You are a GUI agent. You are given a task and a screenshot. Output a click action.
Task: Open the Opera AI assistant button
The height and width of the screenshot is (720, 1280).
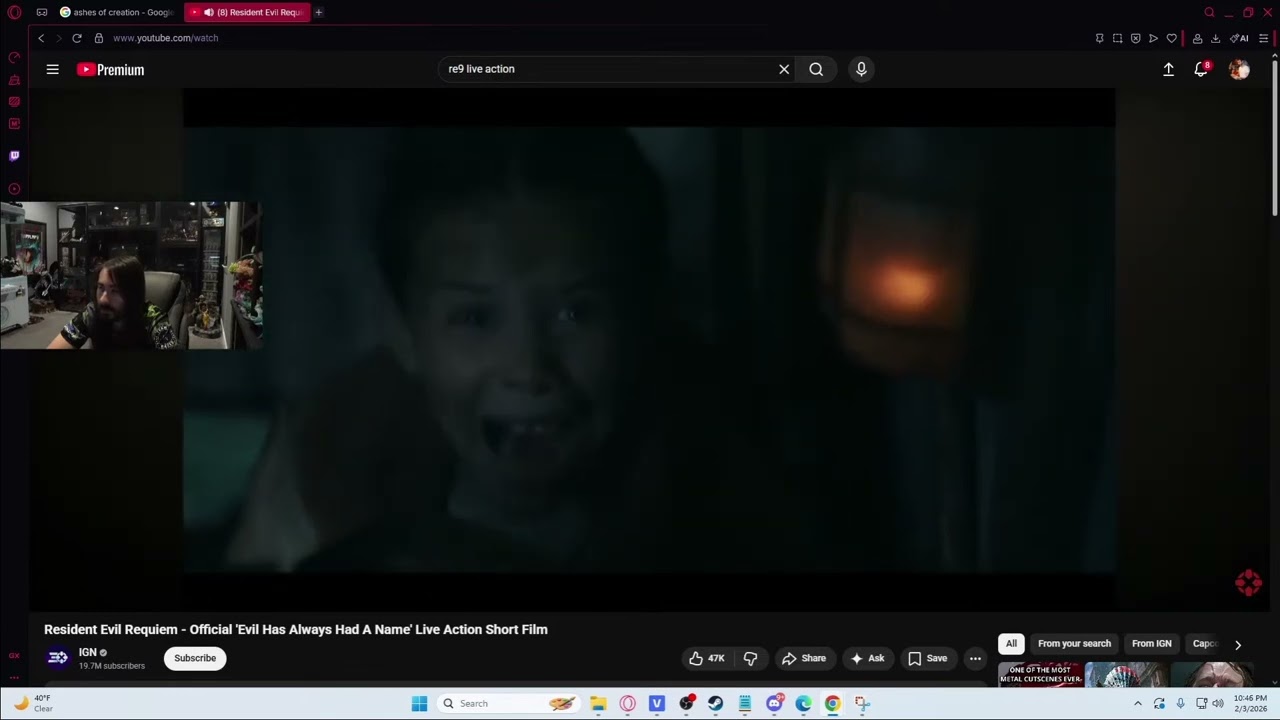point(1239,38)
